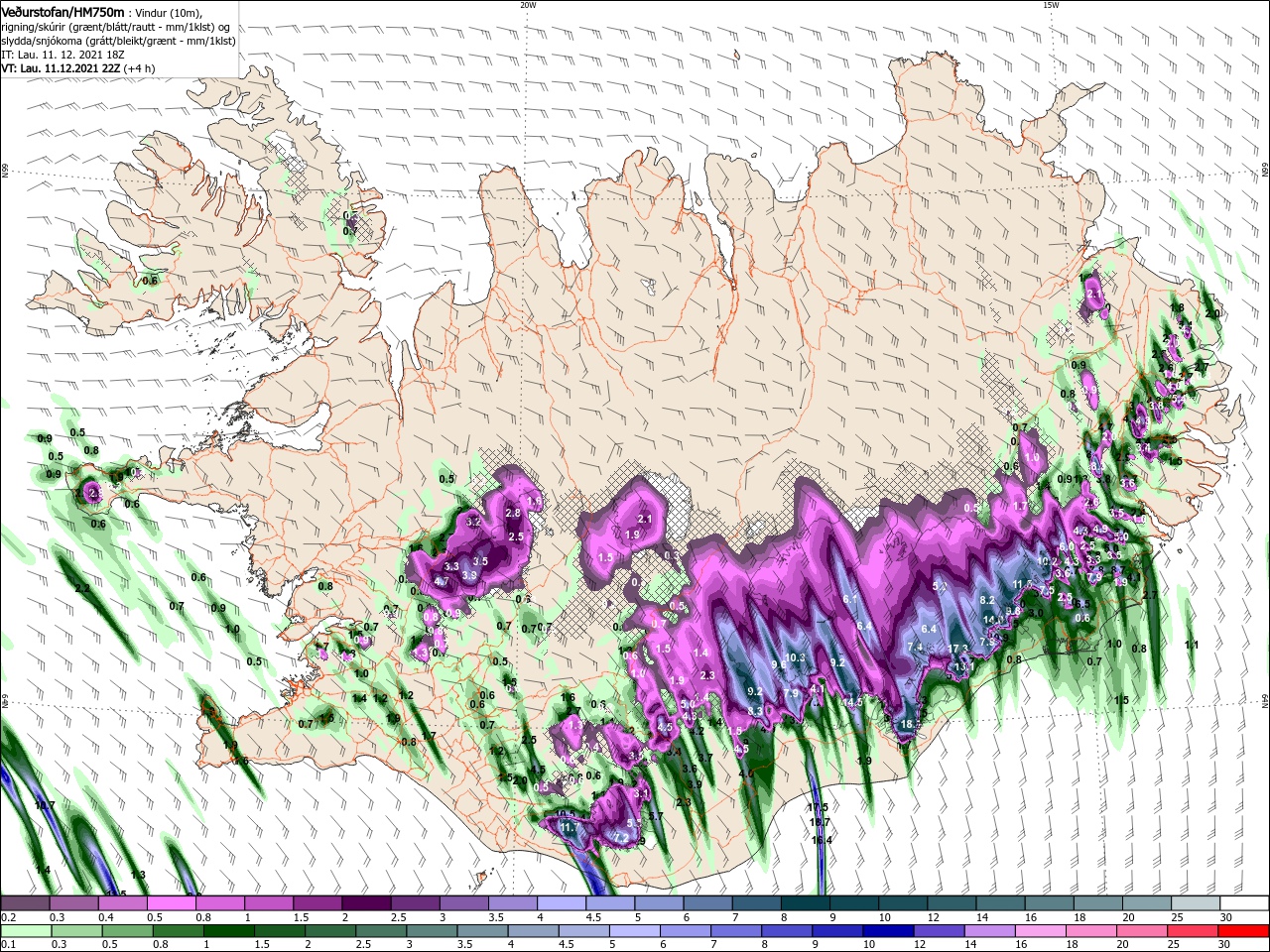This screenshot has height=952, width=1270.
Task: Click the 17.3 snowfall value on the map
Action: tap(957, 649)
